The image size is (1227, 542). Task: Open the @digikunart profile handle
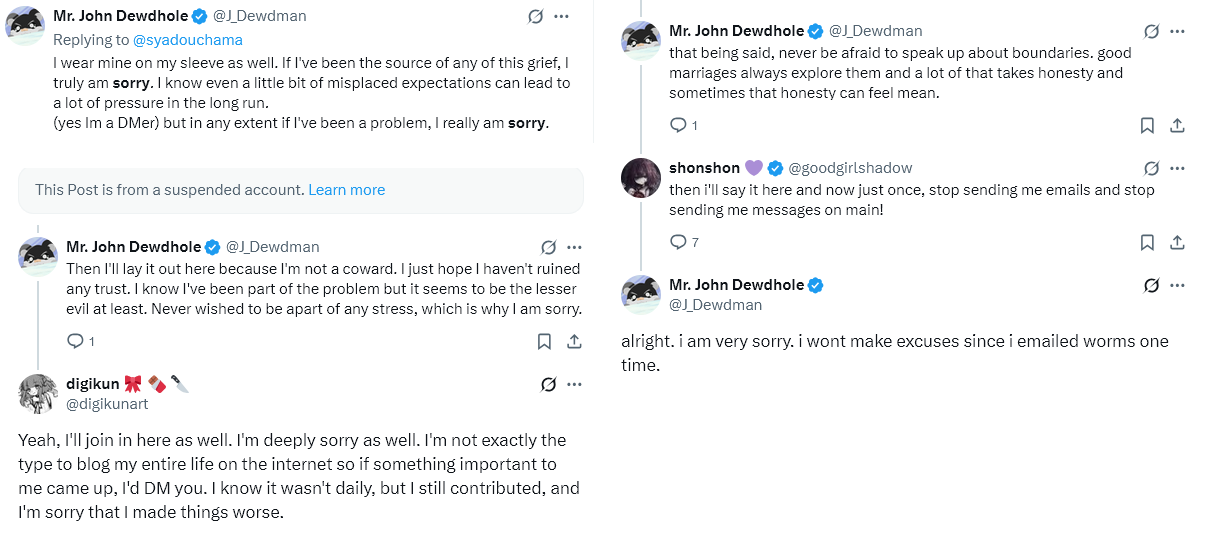tap(106, 404)
